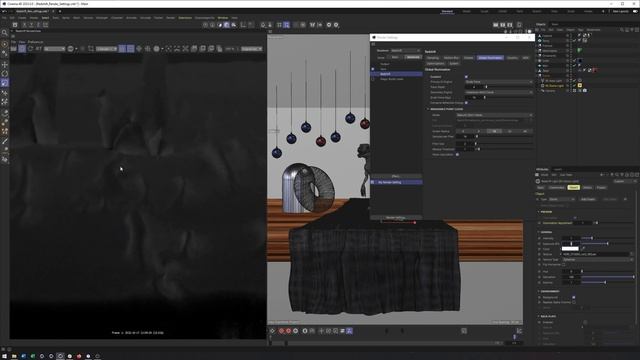
Task: Switch to the Optimizations tab
Action: point(436,64)
